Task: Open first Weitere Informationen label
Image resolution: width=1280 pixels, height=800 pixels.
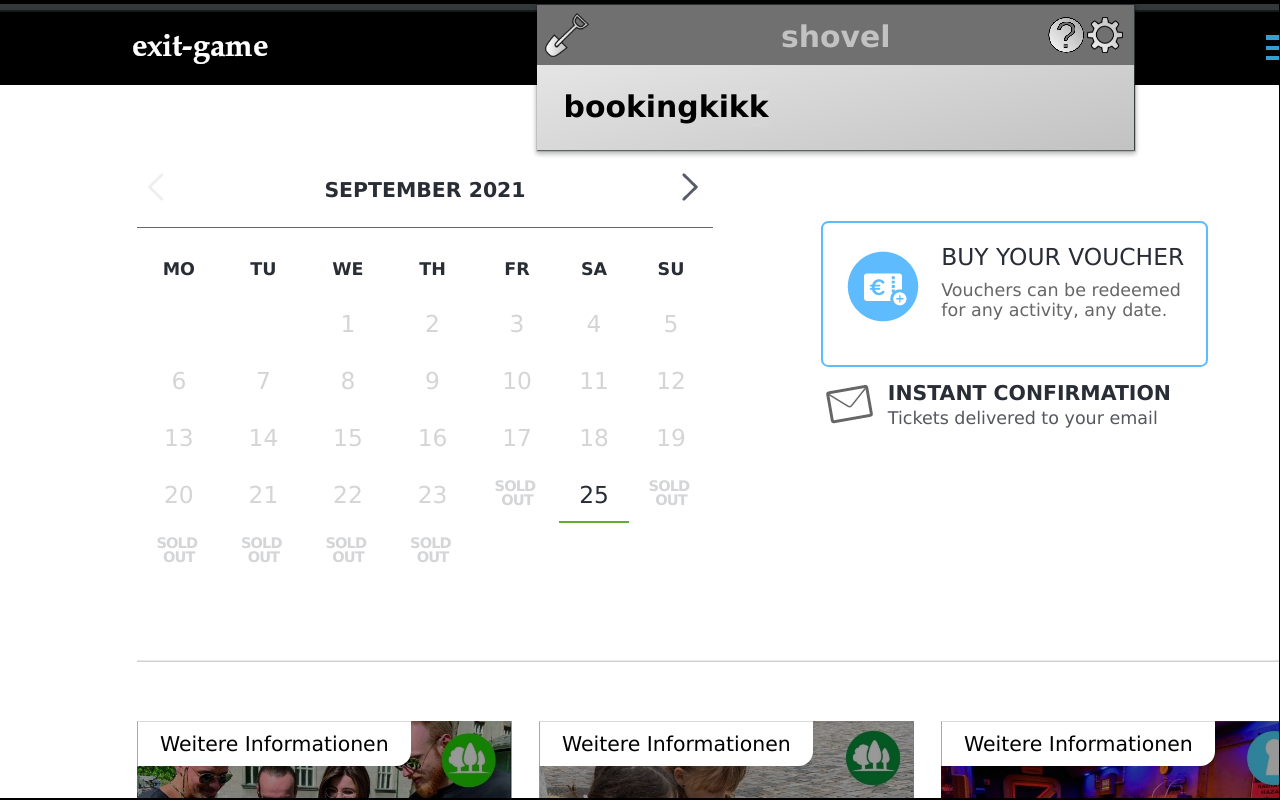Action: pyautogui.click(x=274, y=744)
